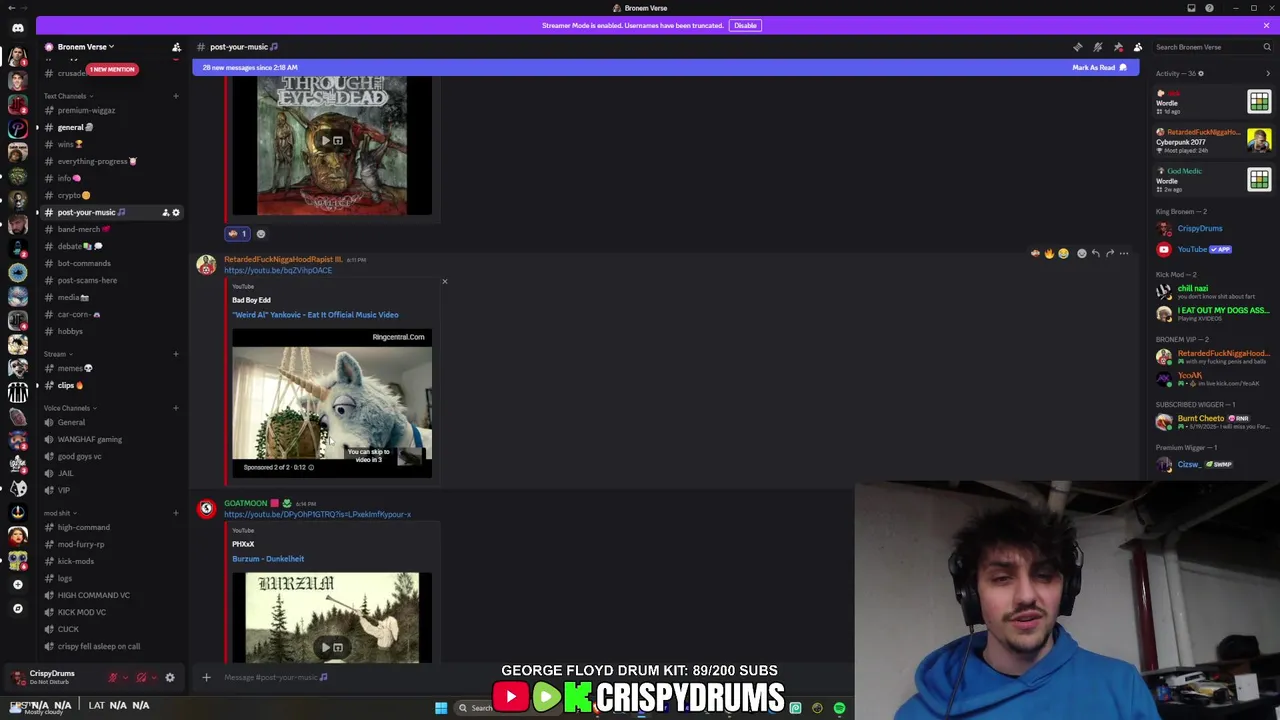Open User Settings gear icon

tap(170, 678)
